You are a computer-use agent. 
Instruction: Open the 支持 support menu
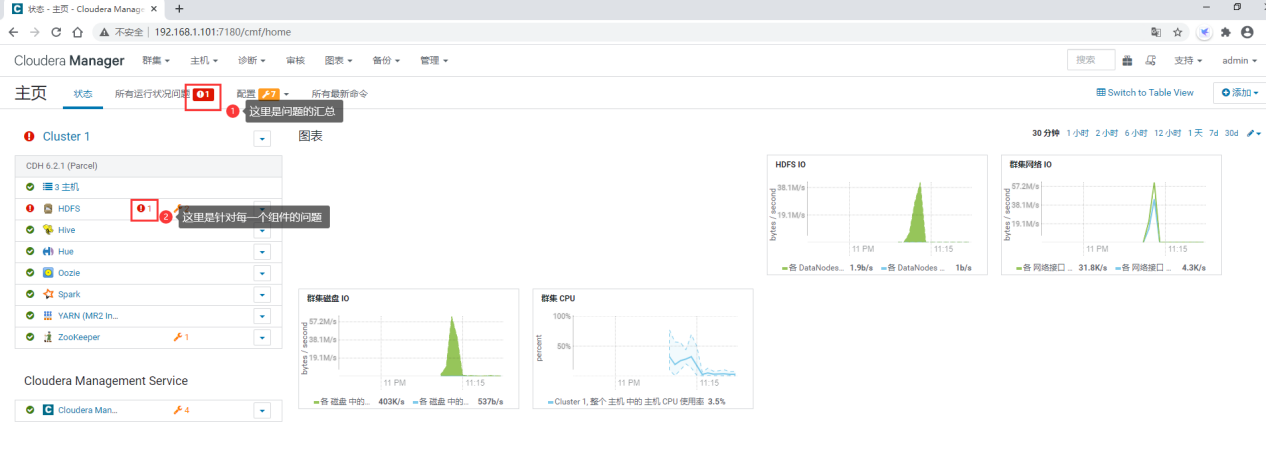point(1189,60)
